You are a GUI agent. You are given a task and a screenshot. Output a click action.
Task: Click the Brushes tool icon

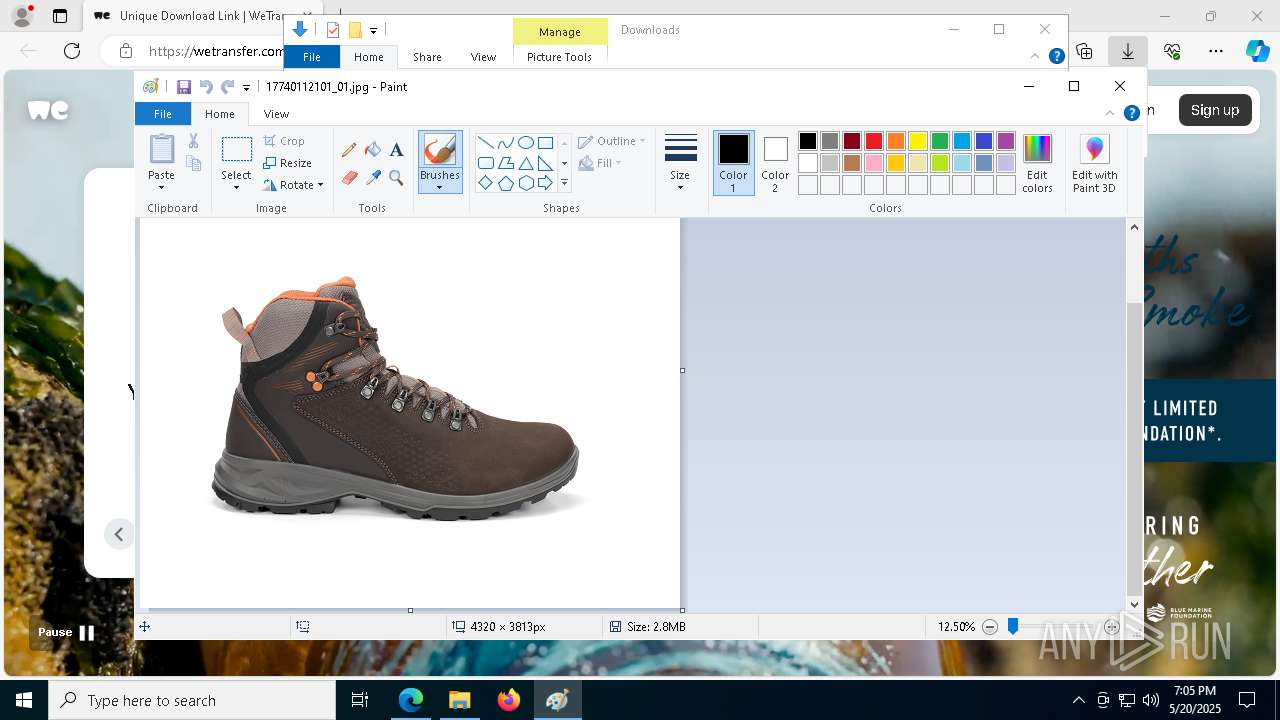click(439, 150)
